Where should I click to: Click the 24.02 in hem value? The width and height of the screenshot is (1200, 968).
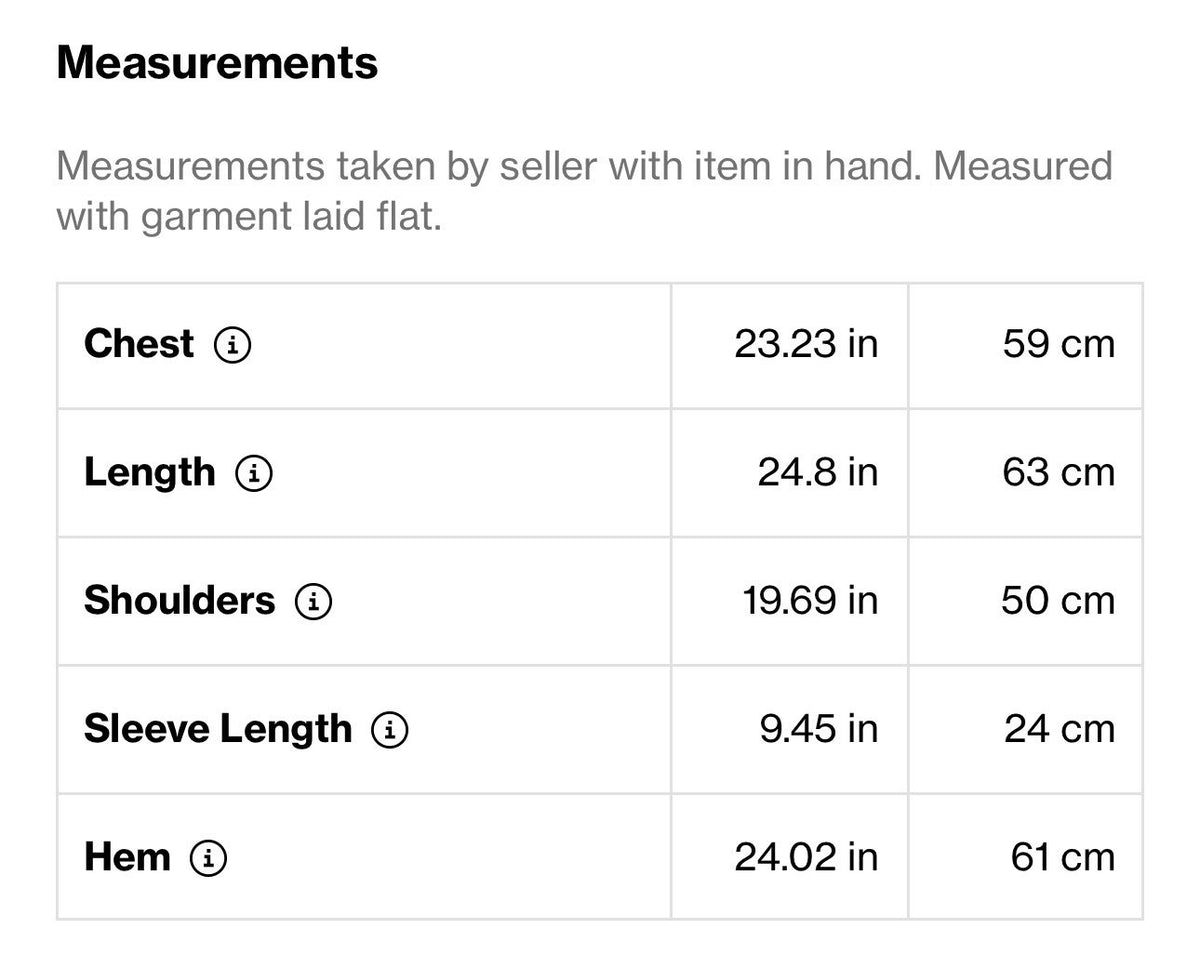[806, 858]
